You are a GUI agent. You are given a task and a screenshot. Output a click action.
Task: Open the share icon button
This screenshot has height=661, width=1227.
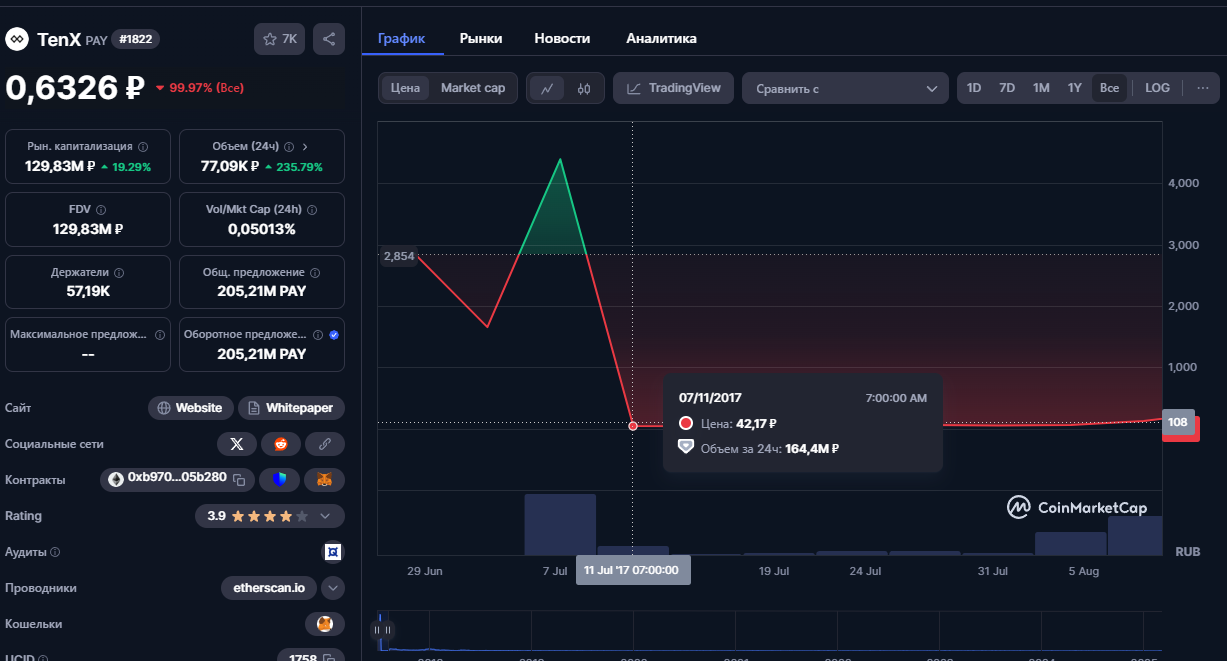(329, 40)
